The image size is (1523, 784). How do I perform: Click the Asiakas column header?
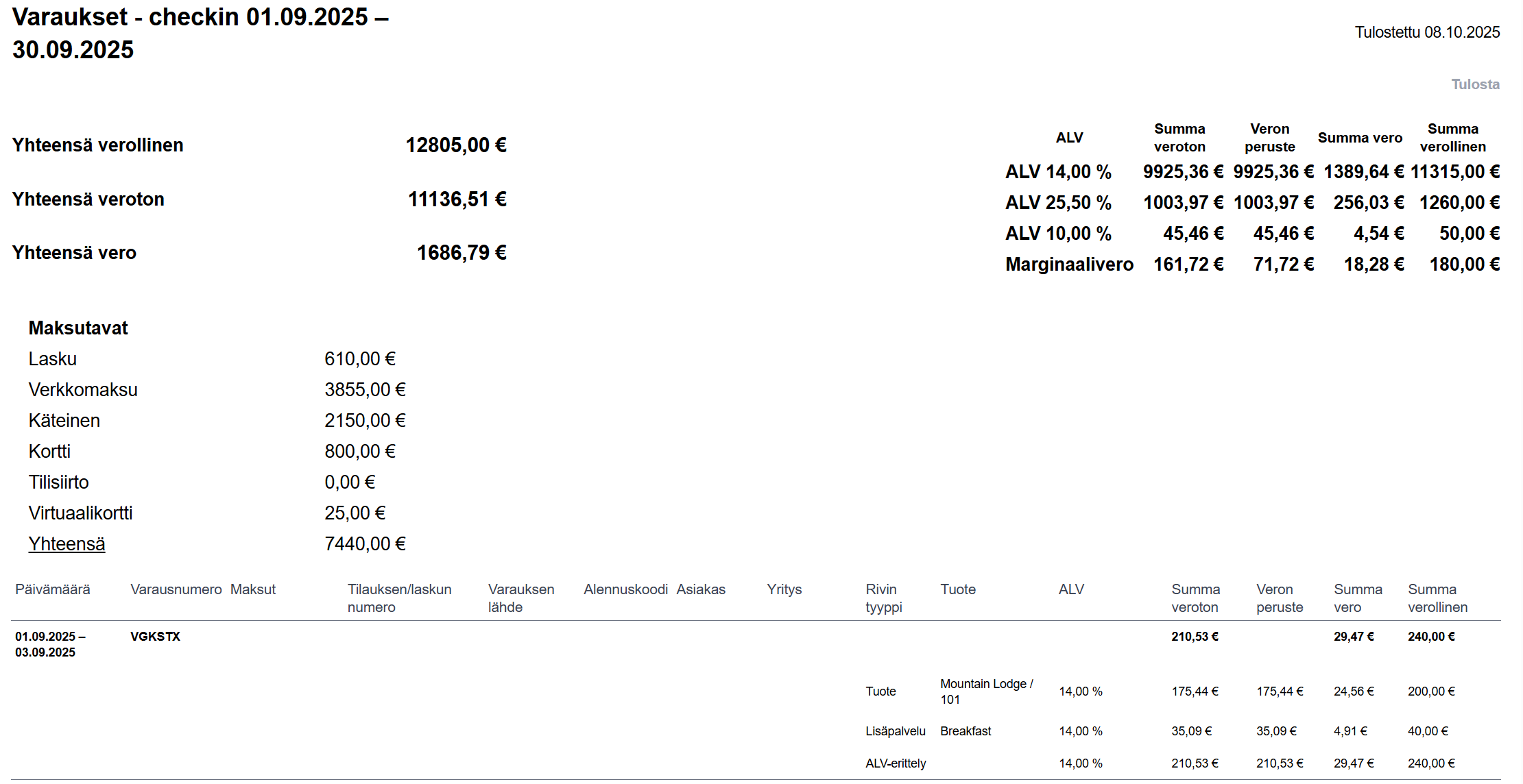[x=700, y=589]
